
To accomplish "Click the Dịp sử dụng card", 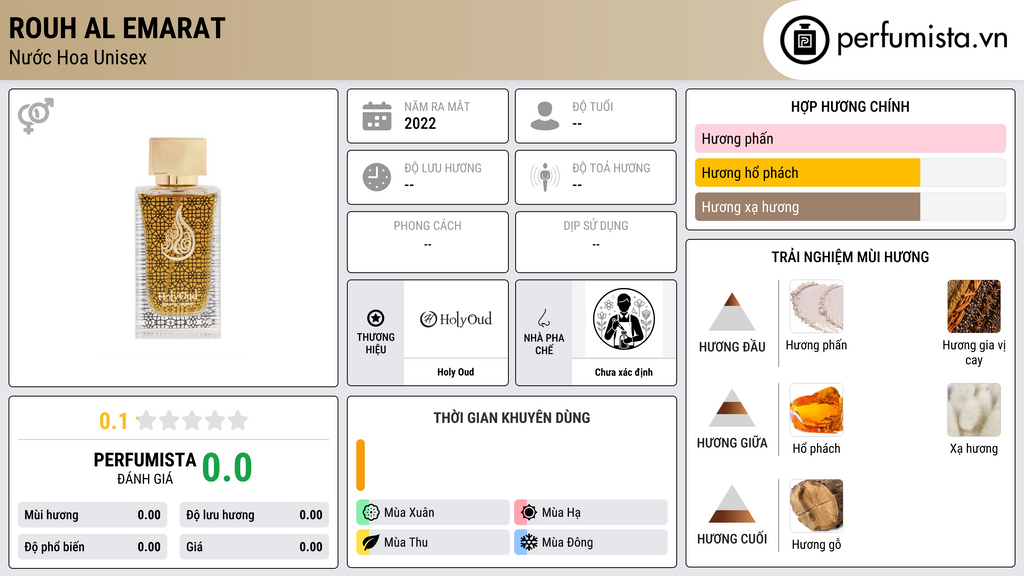I will (596, 242).
